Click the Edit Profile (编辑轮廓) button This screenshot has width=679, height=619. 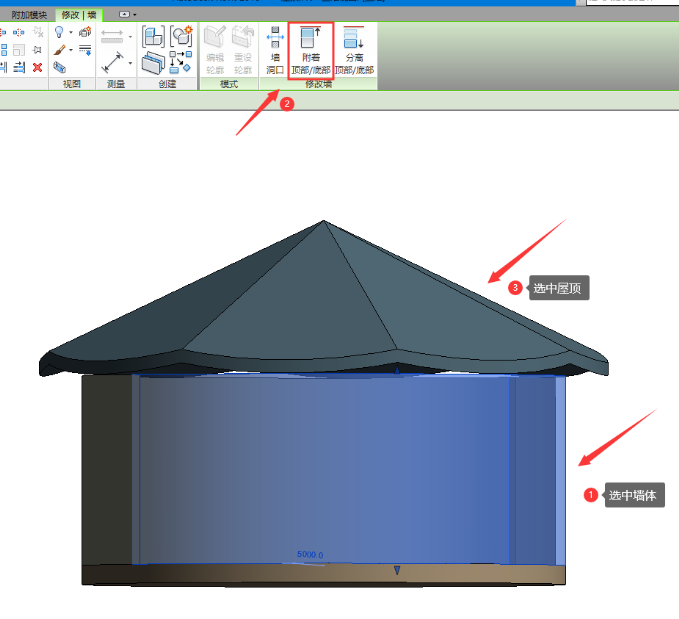coord(215,51)
